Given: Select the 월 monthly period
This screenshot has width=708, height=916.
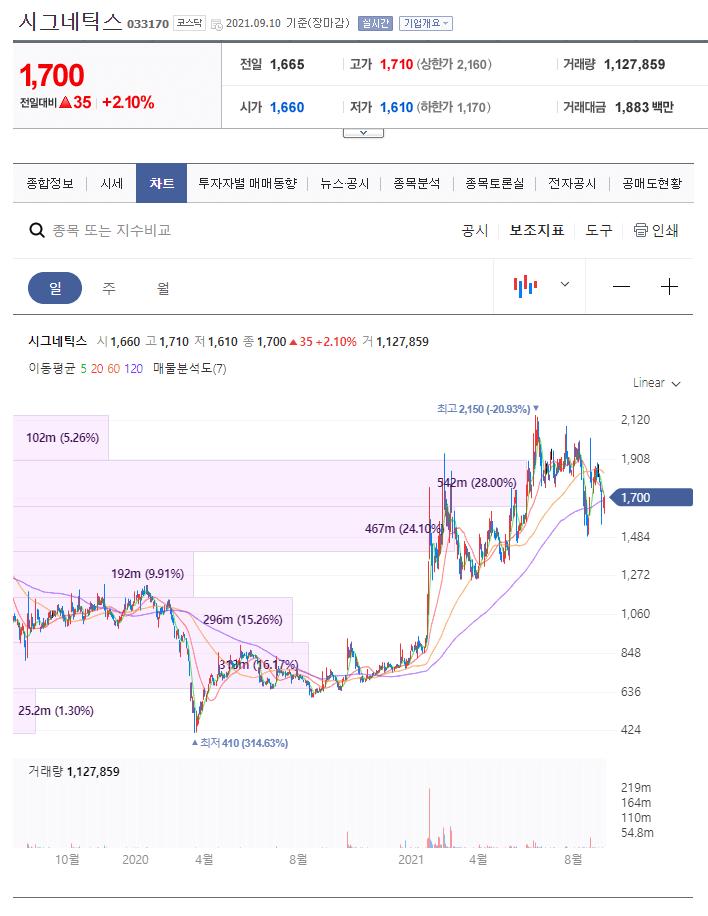Looking at the screenshot, I should coord(163,288).
